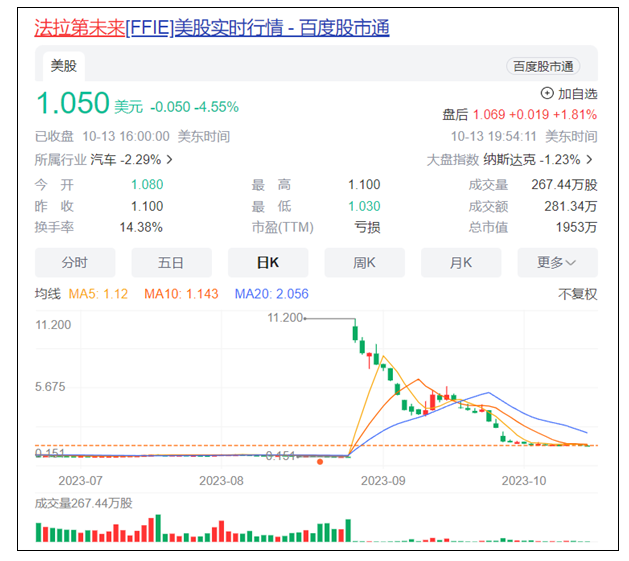Click the 2023-09 date axis label
Image resolution: width=629 pixels, height=561 pixels.
pyautogui.click(x=383, y=481)
